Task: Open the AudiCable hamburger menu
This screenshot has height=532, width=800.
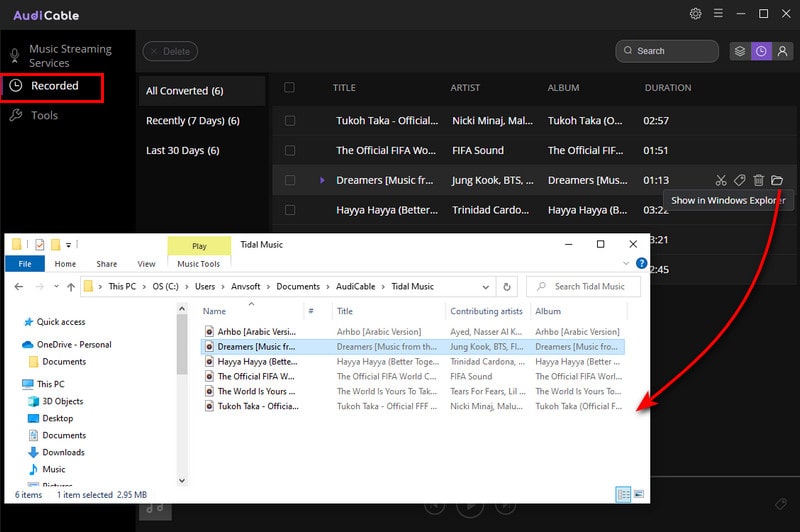Action: (719, 14)
